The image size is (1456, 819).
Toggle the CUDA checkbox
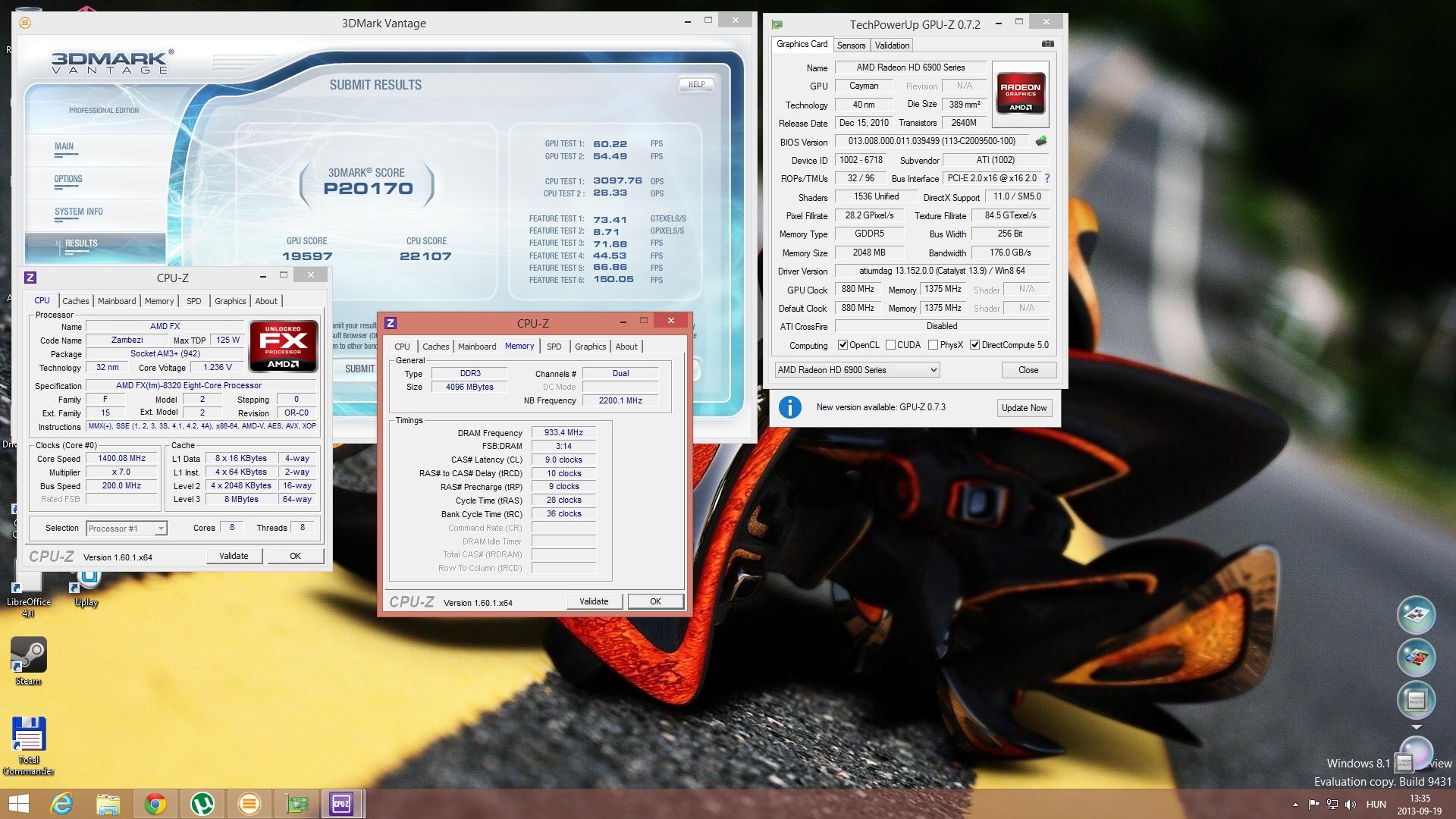pyautogui.click(x=890, y=345)
